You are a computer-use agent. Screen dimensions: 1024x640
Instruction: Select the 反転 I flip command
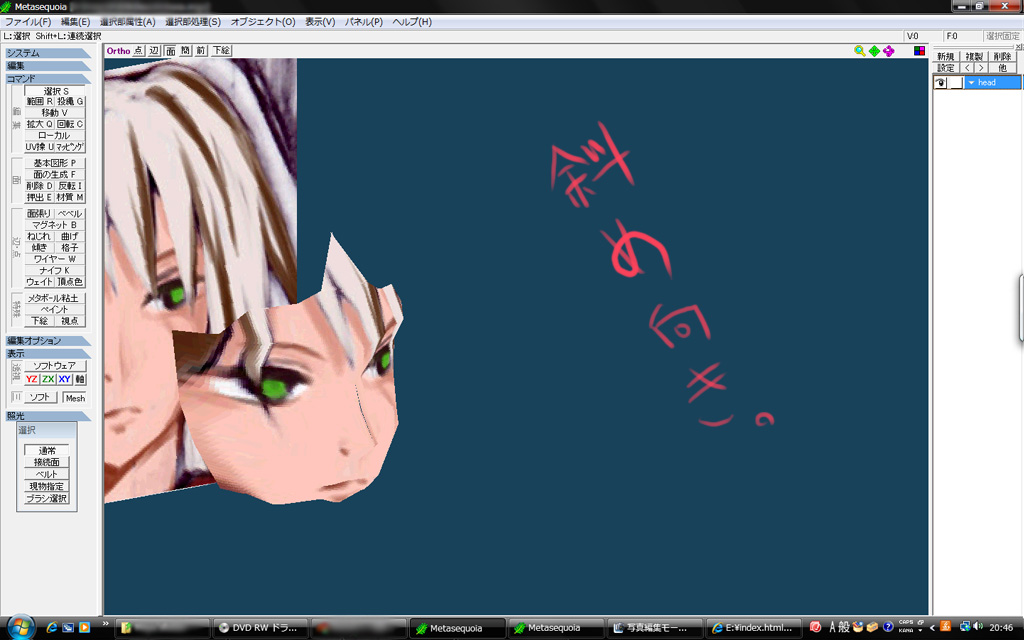[x=70, y=186]
